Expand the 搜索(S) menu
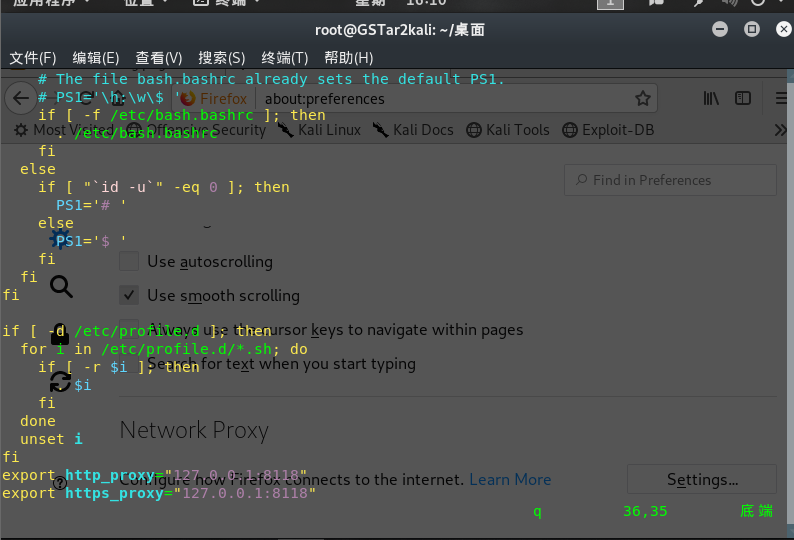The height and width of the screenshot is (540, 794). pos(222,58)
